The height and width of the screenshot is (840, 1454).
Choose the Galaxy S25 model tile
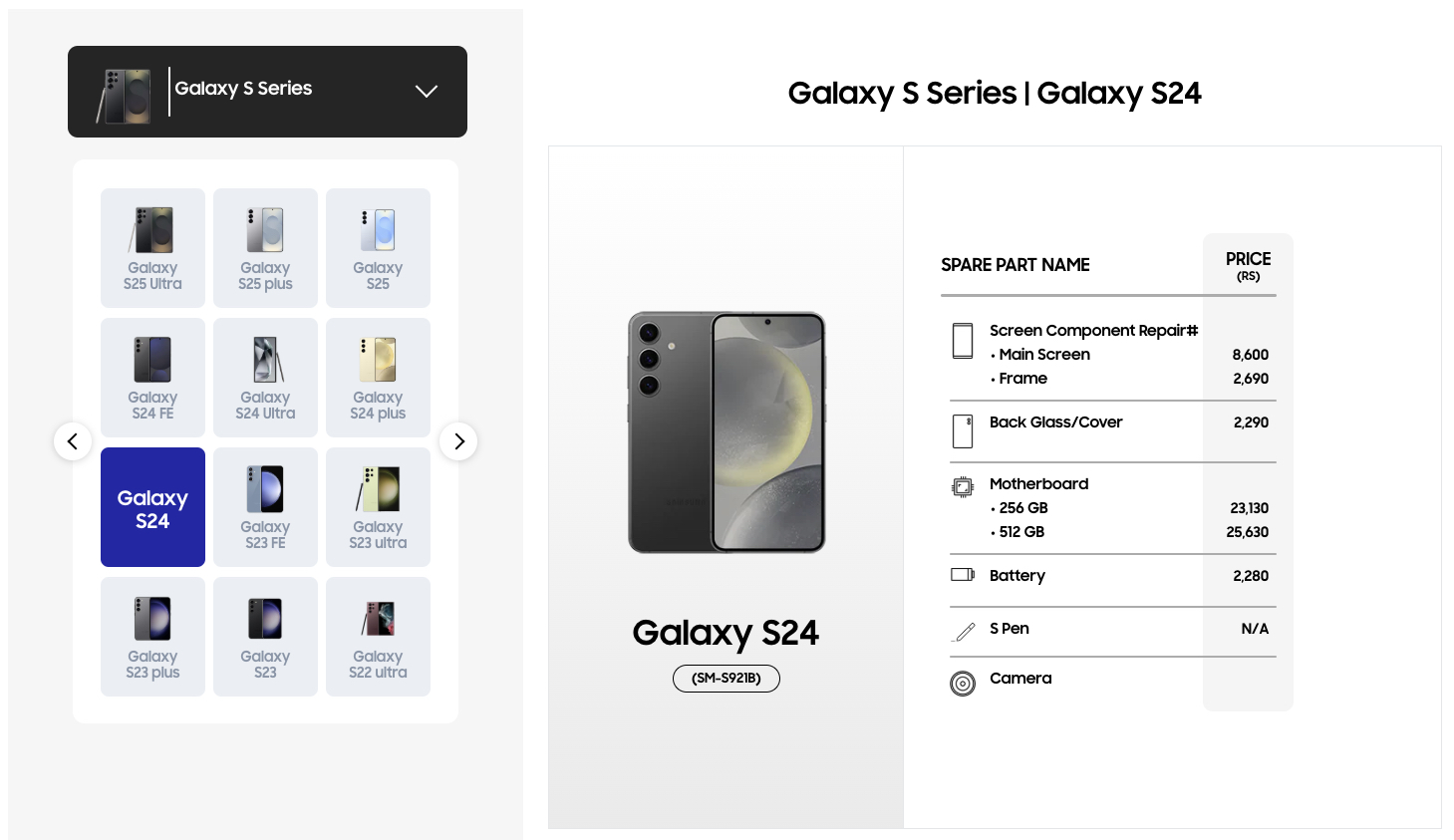(x=378, y=248)
